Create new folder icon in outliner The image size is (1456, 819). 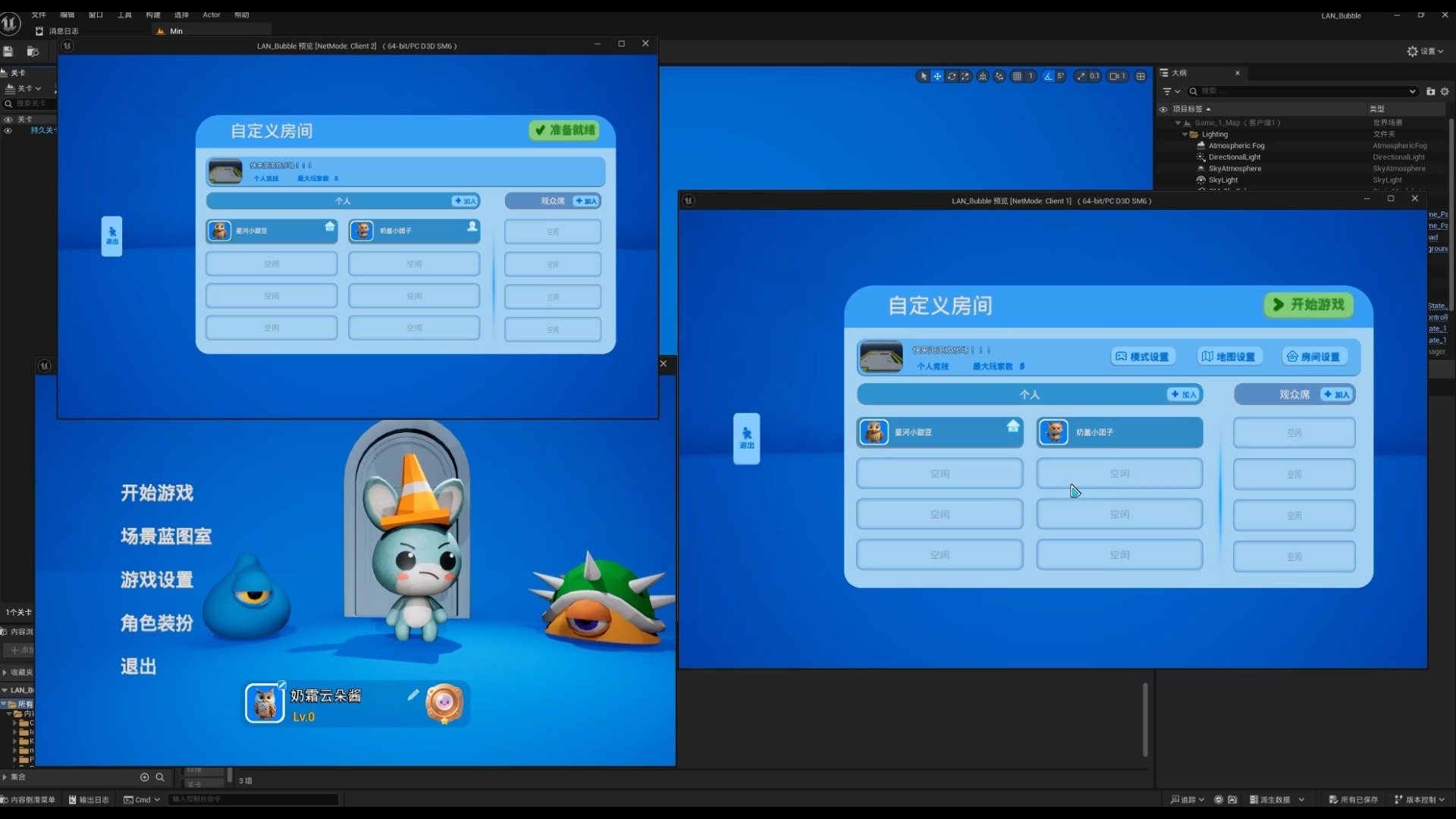coord(1430,91)
